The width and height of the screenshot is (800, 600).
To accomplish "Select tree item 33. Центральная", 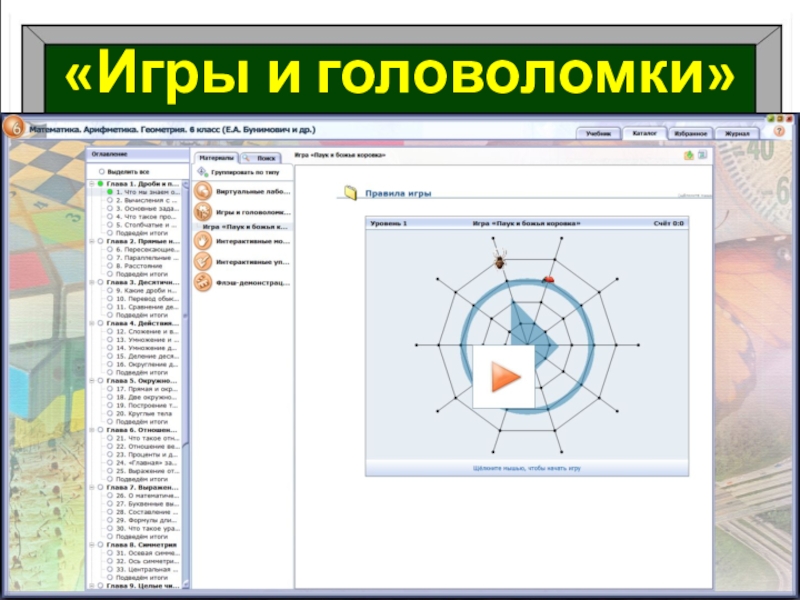I will point(147,569).
